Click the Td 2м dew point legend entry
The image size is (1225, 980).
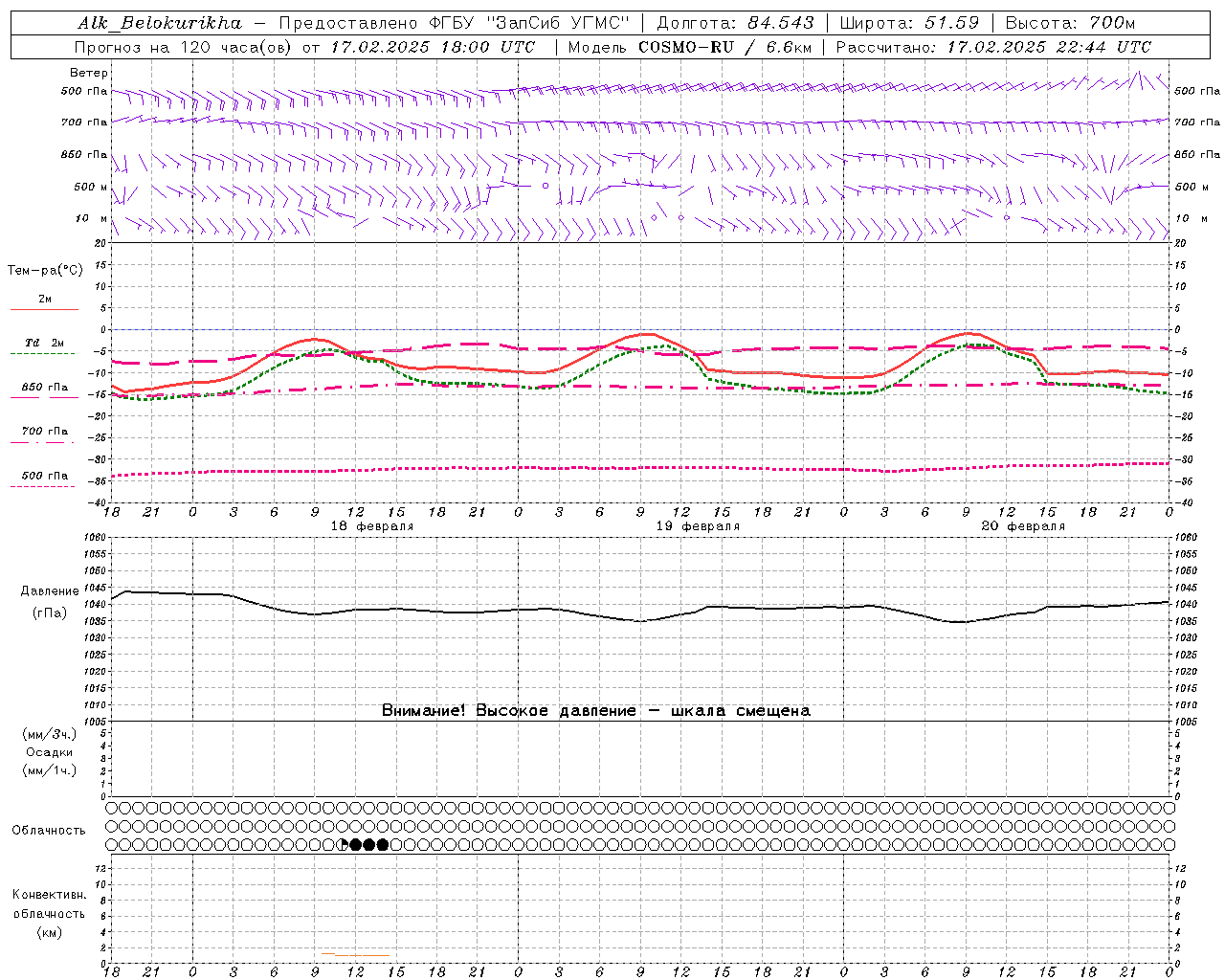pos(45,343)
